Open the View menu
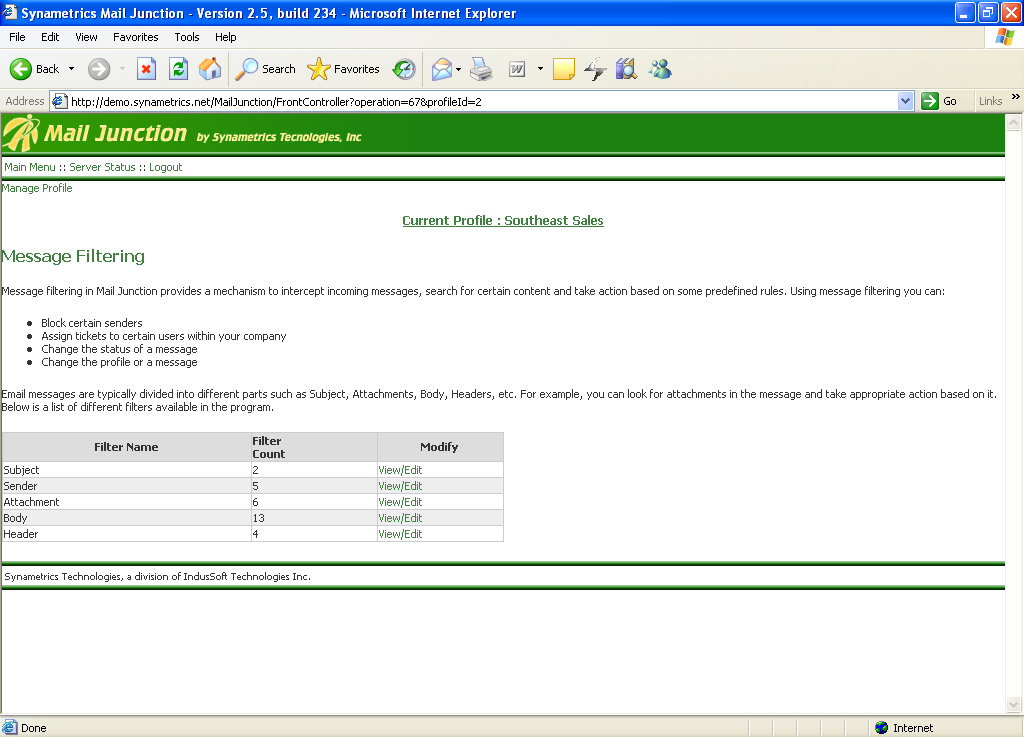This screenshot has width=1024, height=737. click(86, 37)
